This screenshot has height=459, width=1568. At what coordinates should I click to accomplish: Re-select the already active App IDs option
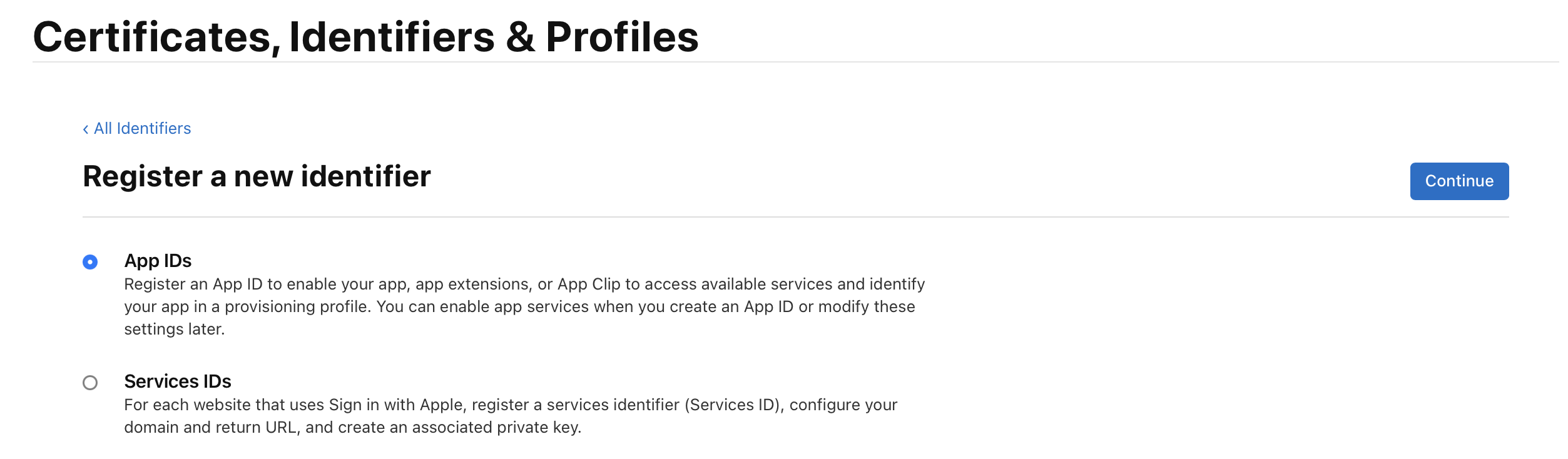tap(91, 263)
